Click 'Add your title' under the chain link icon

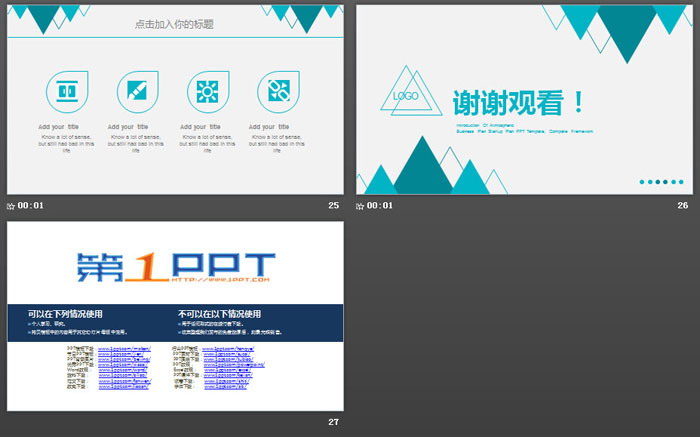pyautogui.click(x=269, y=127)
